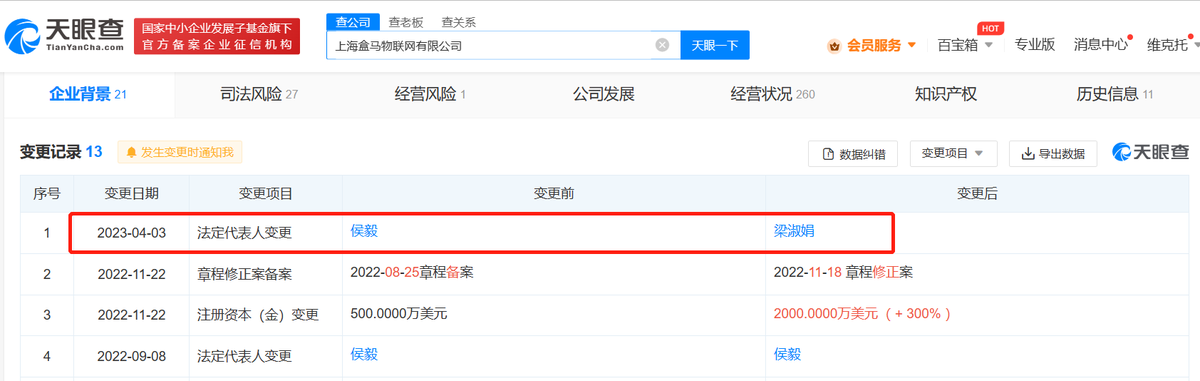Open the TianYanCha logo homepage
Viewport: 1200px width, 381px height.
[65, 37]
